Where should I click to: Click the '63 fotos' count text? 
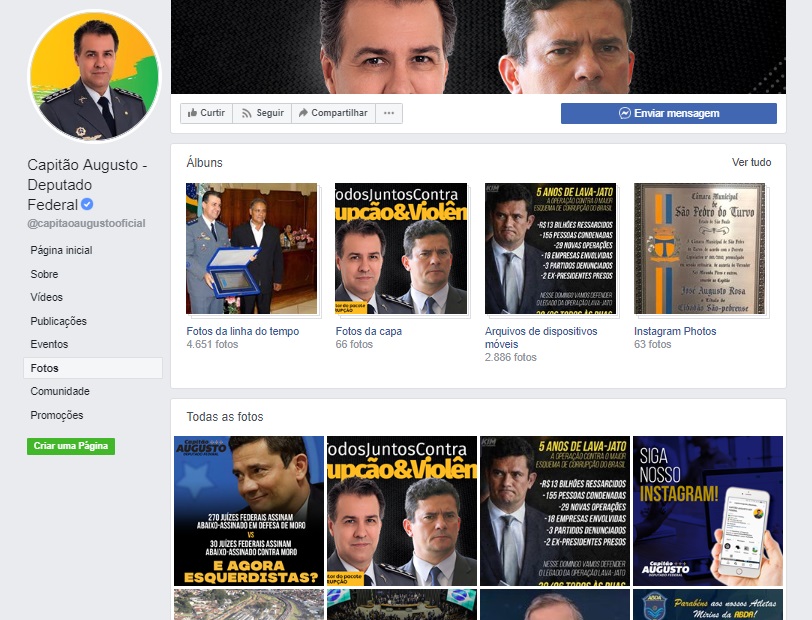coord(652,344)
